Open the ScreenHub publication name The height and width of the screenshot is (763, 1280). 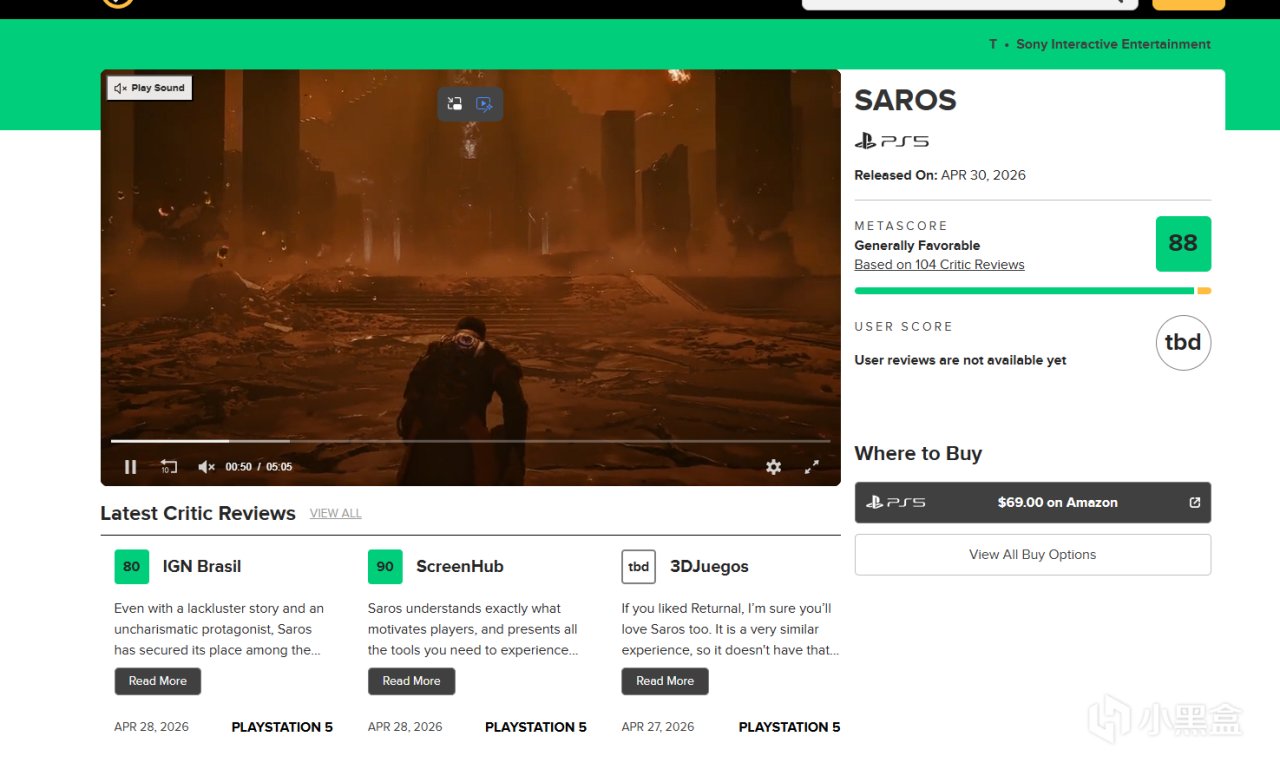(x=460, y=566)
